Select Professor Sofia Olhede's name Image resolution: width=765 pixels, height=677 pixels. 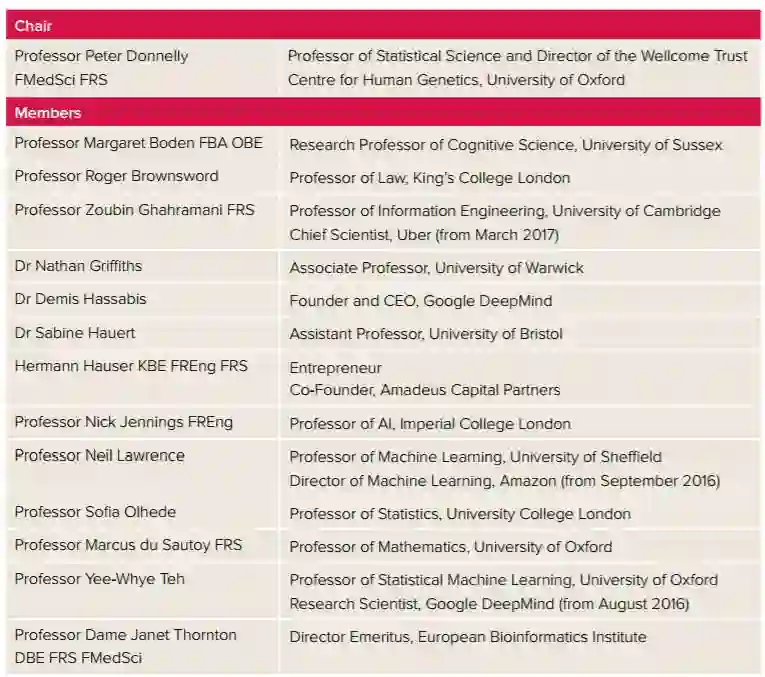pos(95,512)
